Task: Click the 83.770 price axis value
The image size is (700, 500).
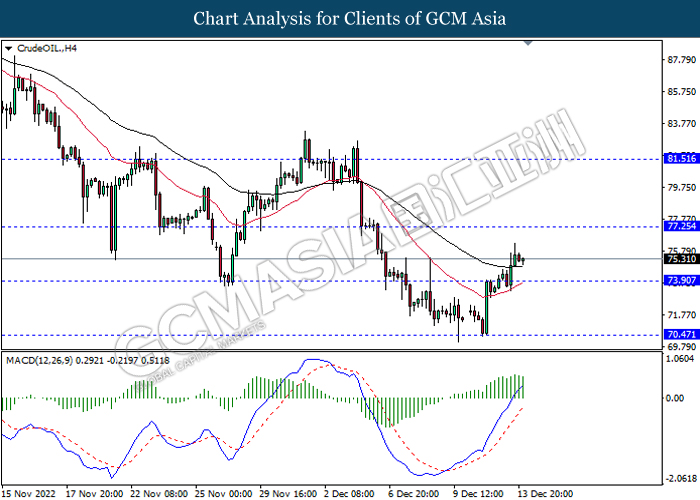Action: pyautogui.click(x=681, y=124)
